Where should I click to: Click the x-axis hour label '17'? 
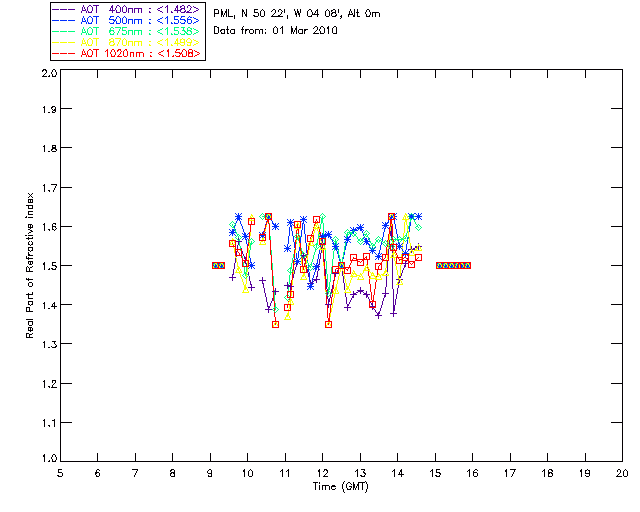coord(510,473)
